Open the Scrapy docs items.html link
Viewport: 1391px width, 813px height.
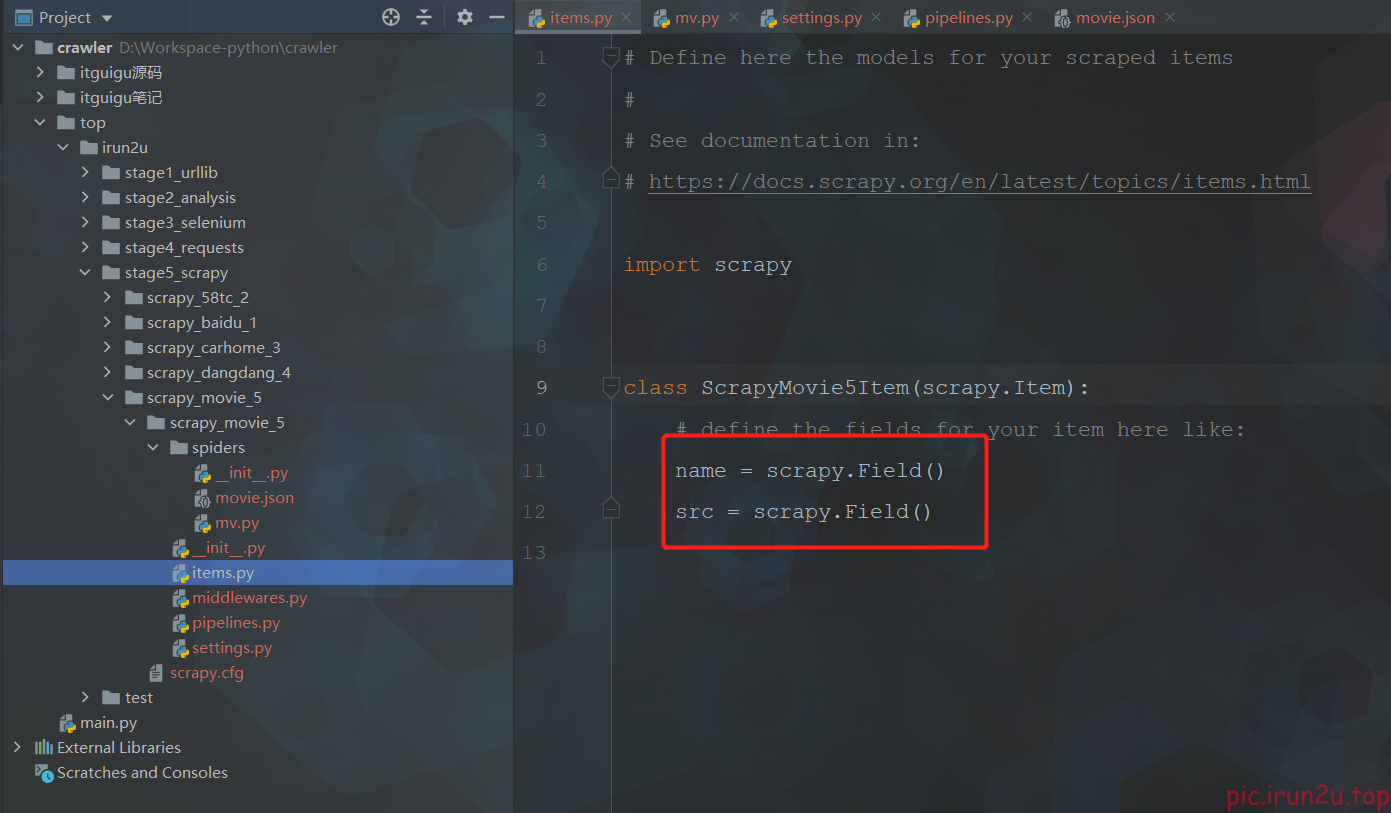(x=979, y=182)
